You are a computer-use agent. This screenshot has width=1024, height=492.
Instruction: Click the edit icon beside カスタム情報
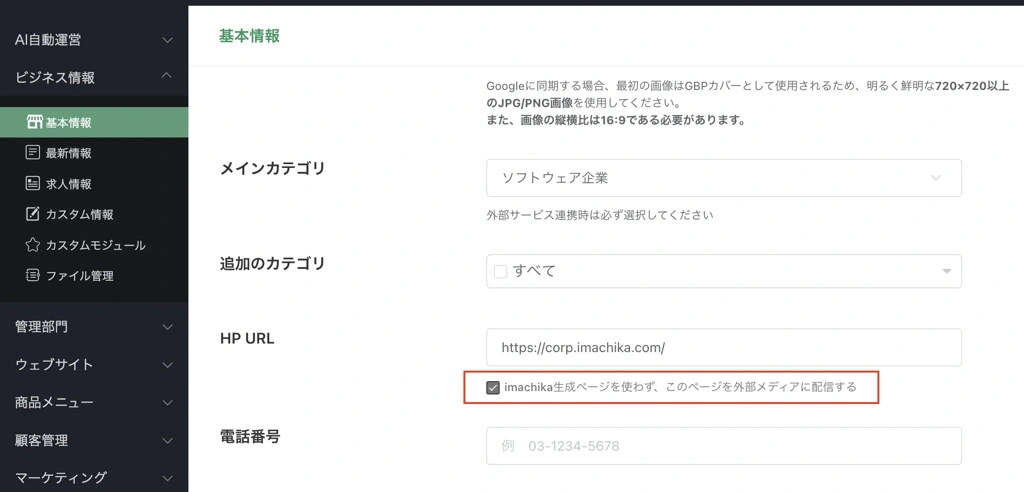click(x=33, y=214)
